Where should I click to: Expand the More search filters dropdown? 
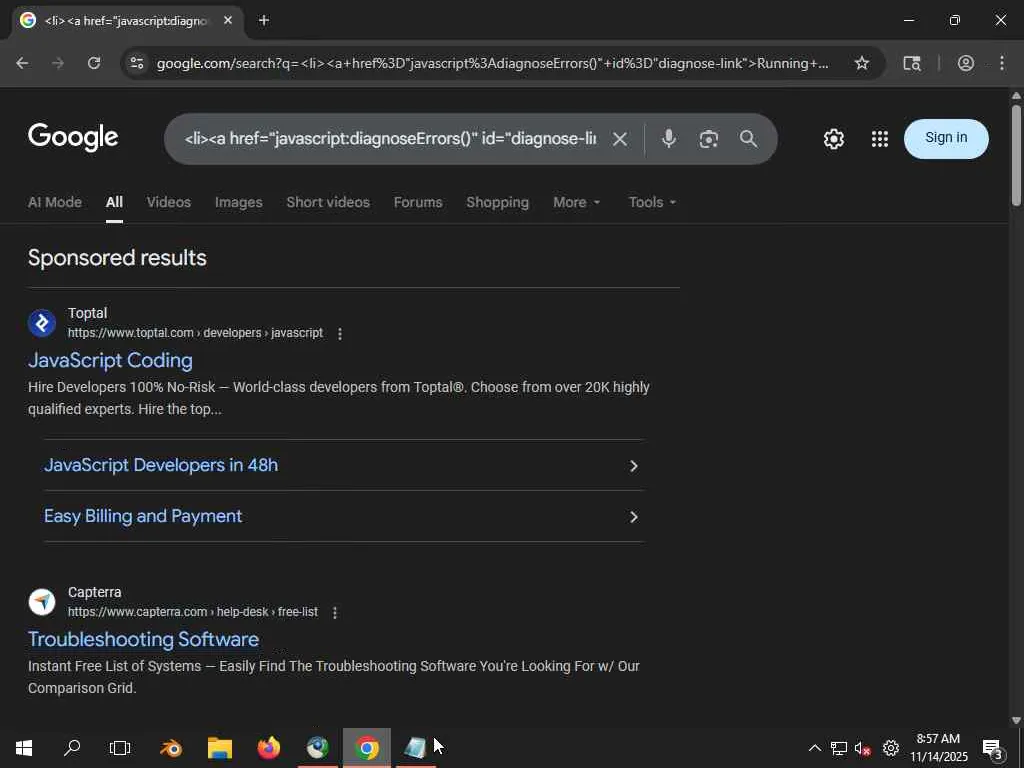[x=576, y=202]
